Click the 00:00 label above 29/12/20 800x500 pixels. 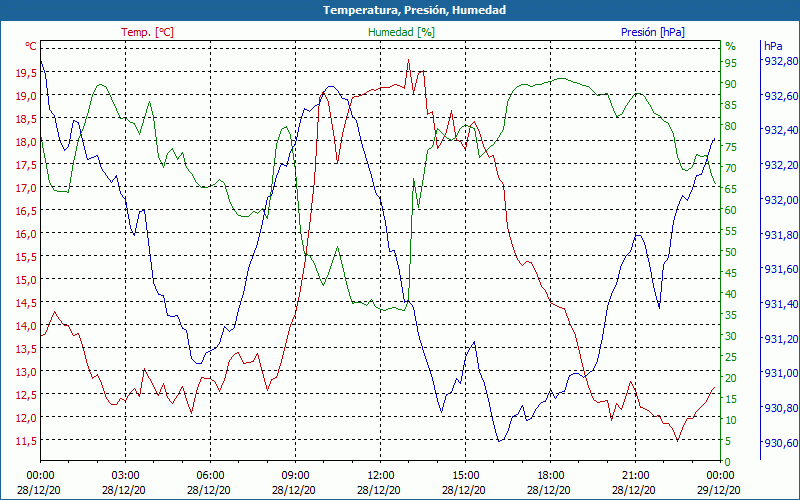tap(720, 476)
